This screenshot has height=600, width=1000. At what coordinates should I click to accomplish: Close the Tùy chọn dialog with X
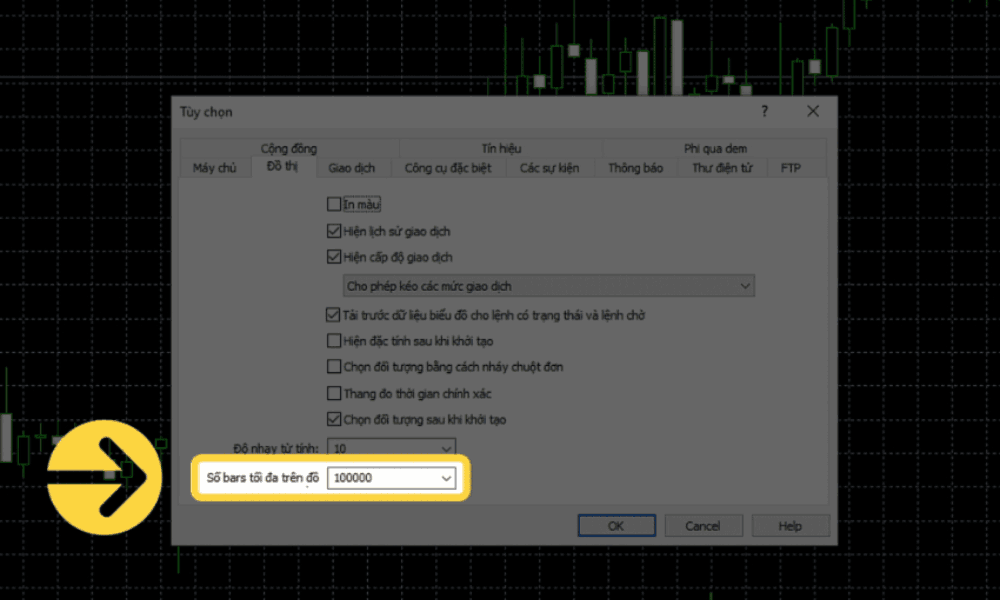[x=812, y=112]
